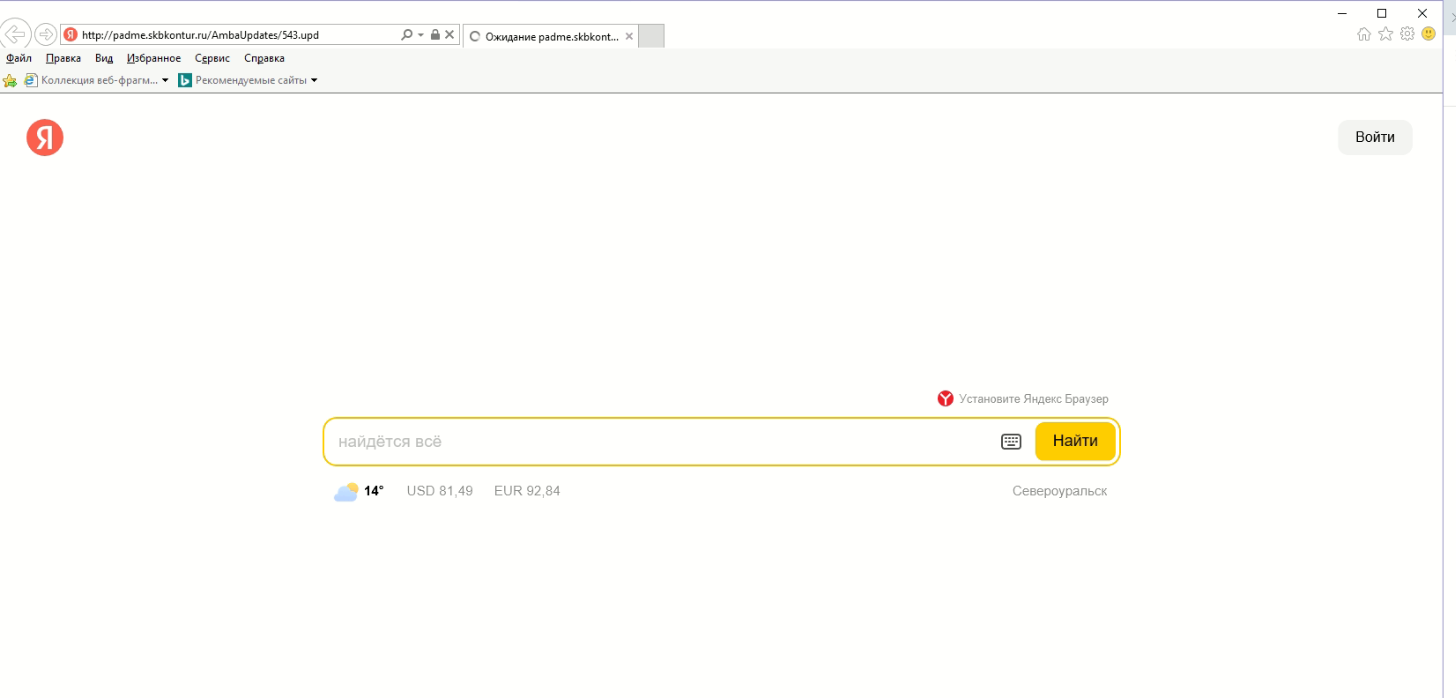The image size is (1456, 698).
Task: Open the Favorites star icon at top right
Action: tap(1386, 34)
